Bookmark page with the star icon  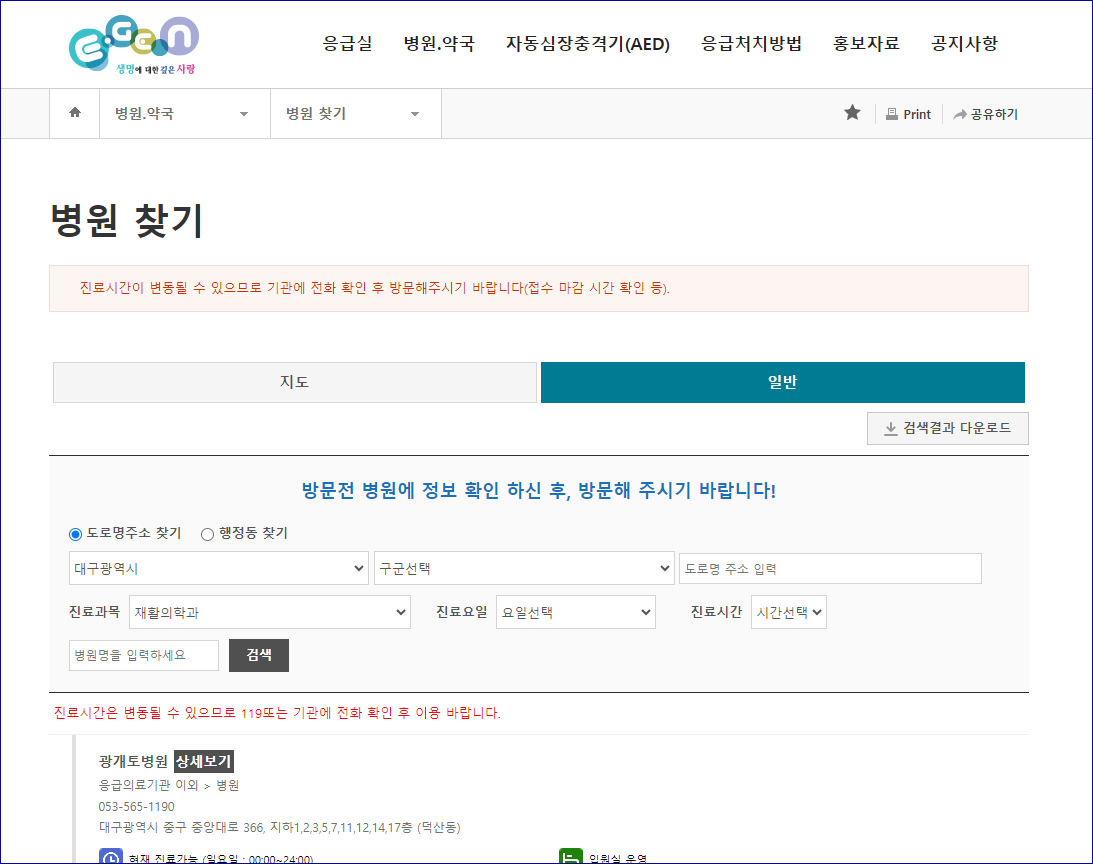[x=852, y=113]
